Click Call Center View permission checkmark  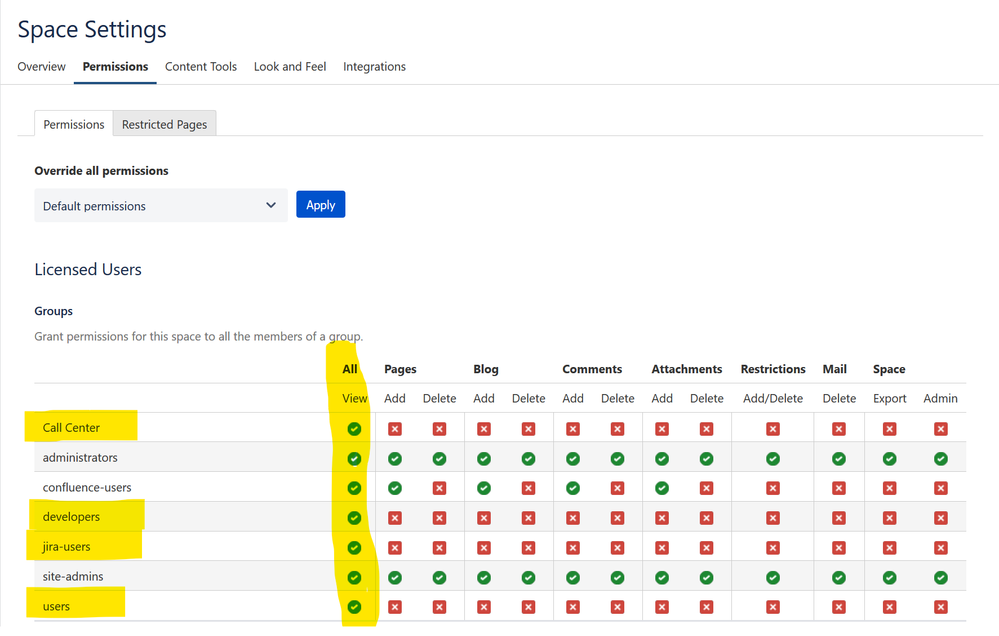point(354,429)
